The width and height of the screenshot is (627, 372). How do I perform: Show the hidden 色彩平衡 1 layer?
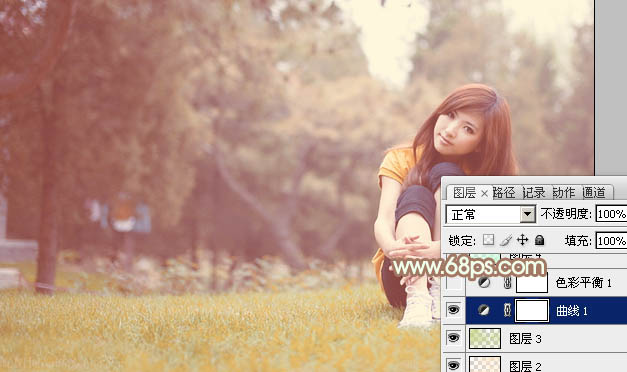coord(453,283)
